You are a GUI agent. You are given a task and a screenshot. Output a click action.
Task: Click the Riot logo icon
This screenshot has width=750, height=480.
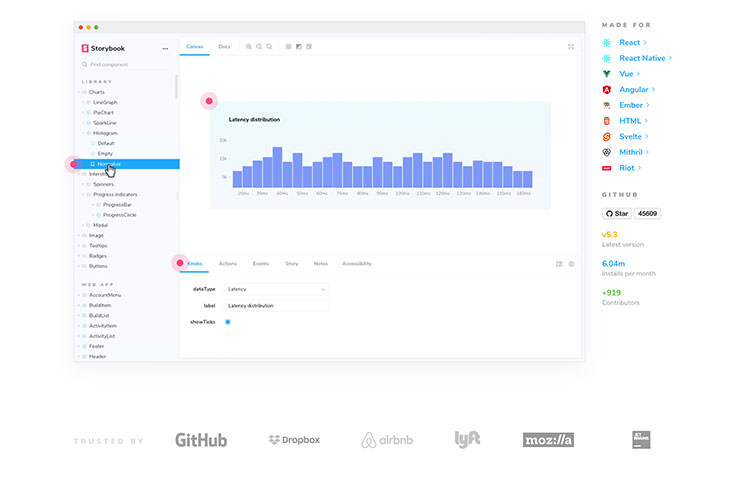(x=607, y=168)
